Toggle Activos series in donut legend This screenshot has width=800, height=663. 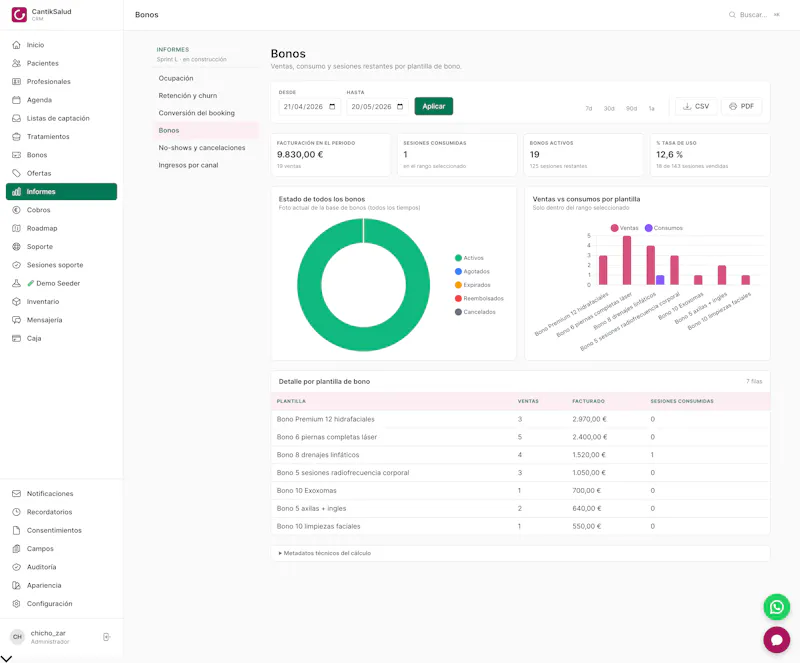coord(469,258)
